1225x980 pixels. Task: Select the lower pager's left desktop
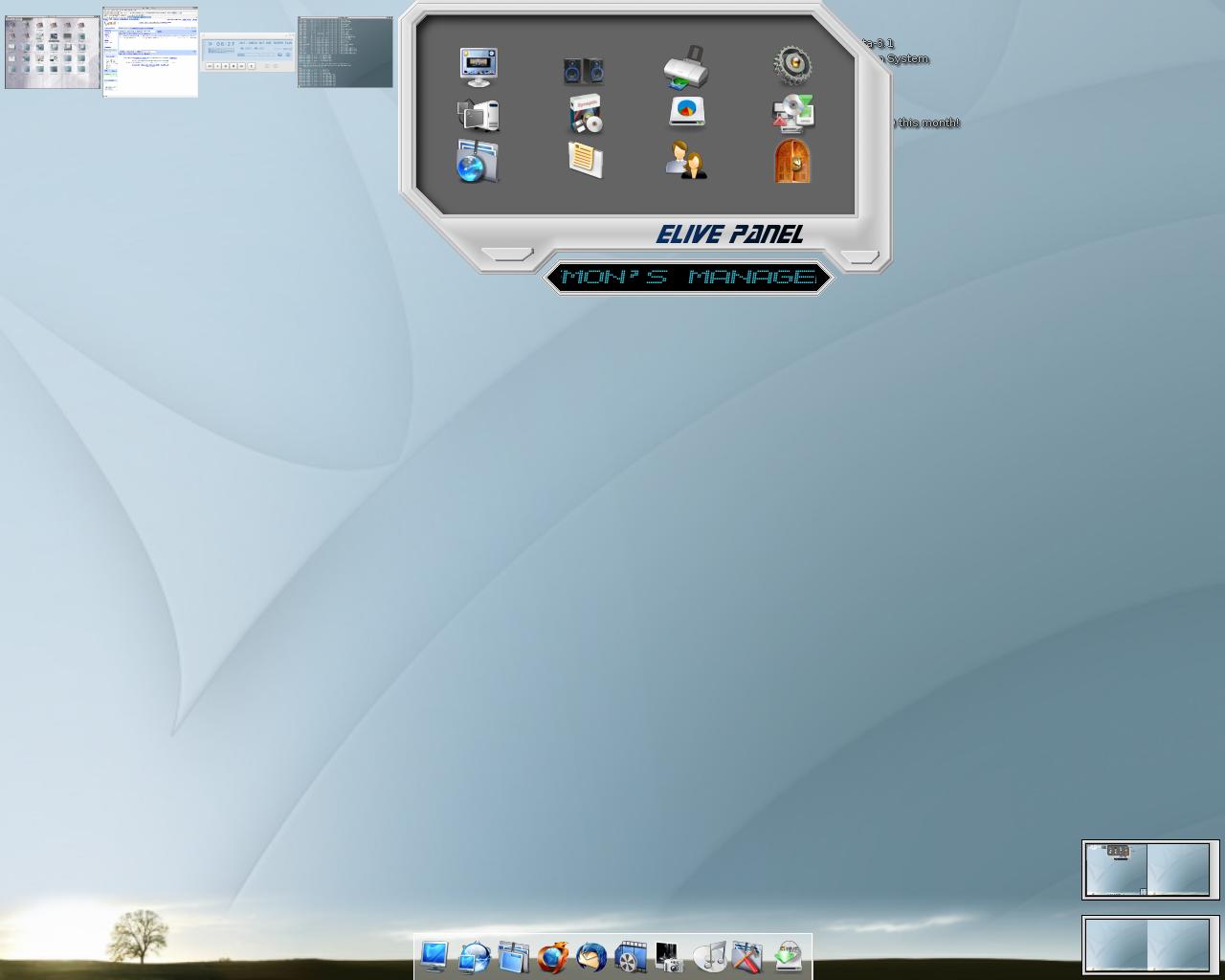[1116, 945]
